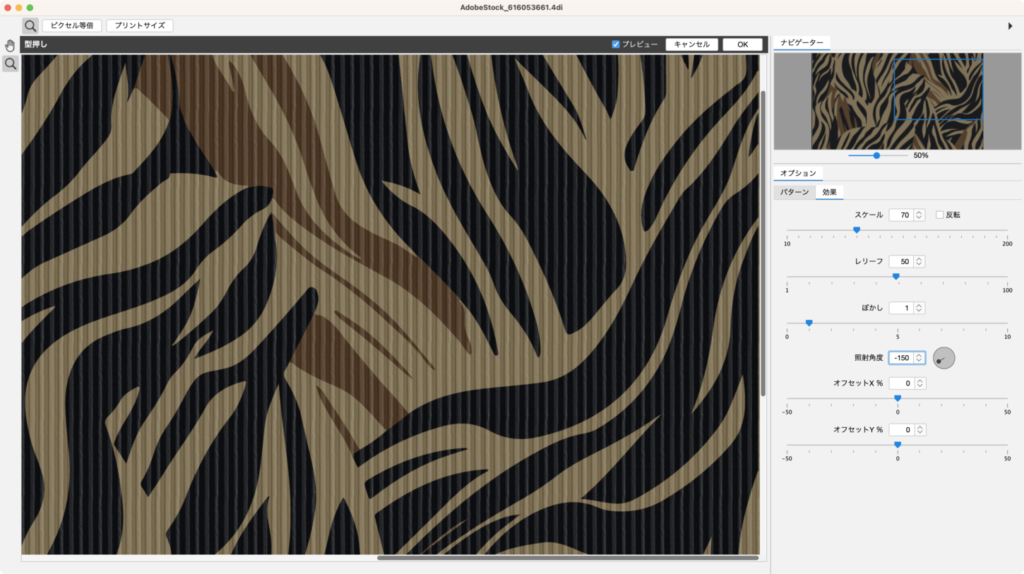
Task: Click the プリントサイズ button
Action: click(x=140, y=25)
